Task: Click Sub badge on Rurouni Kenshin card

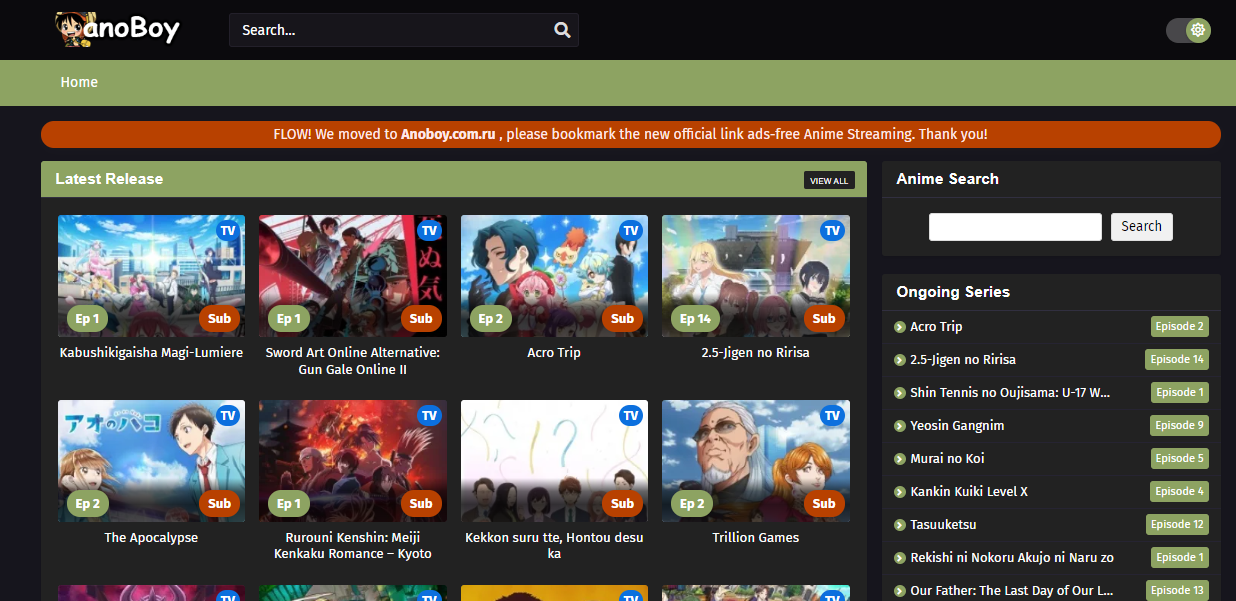Action: coord(421,504)
